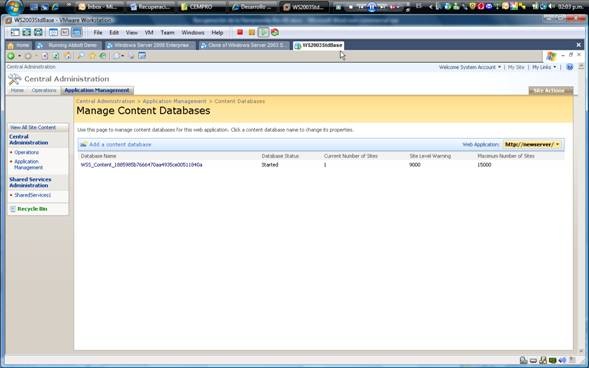Click the highlighted VMware console view icon
Screen dimensions: 589x368
(x=77, y=32)
